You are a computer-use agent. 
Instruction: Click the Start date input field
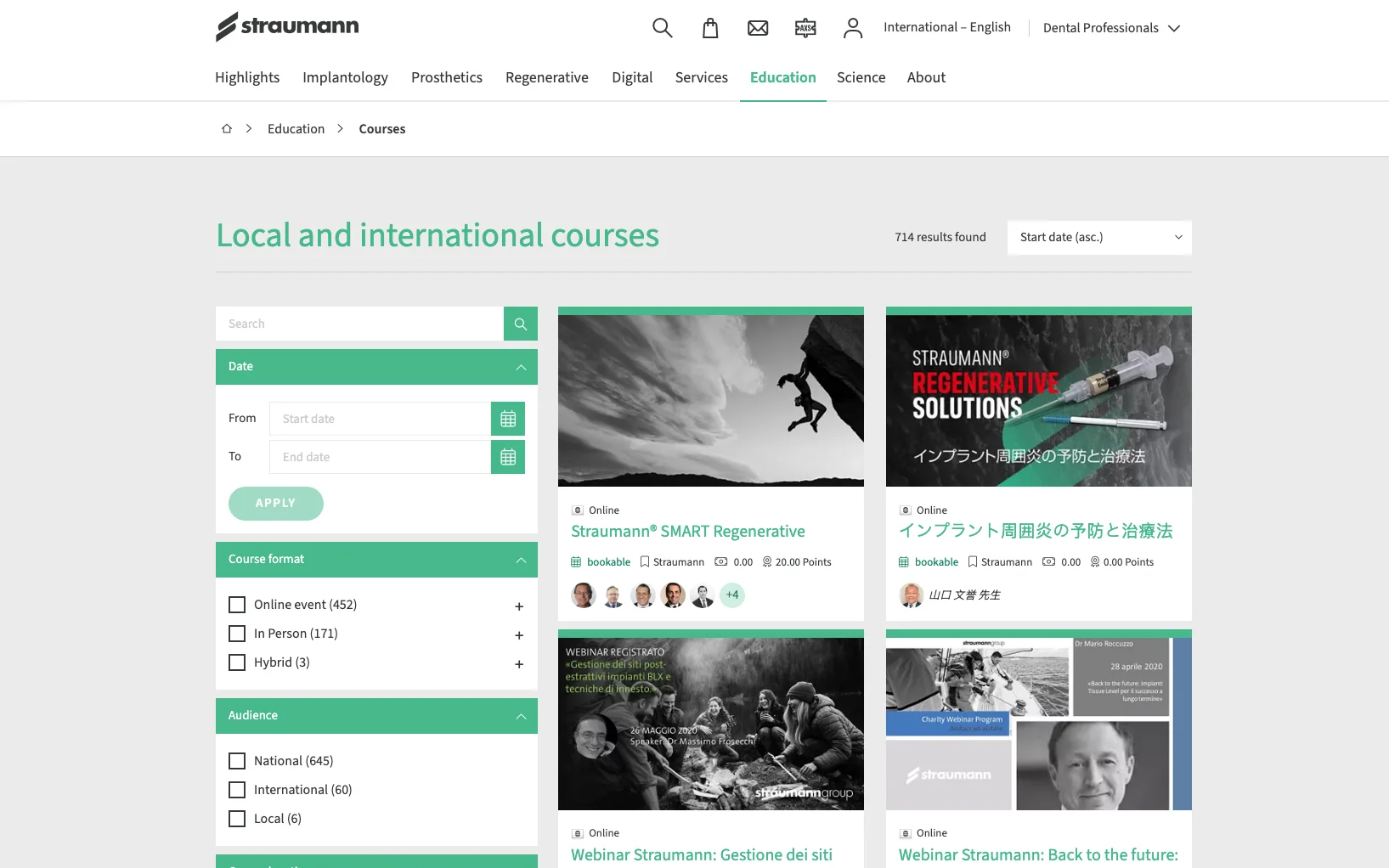pos(380,419)
